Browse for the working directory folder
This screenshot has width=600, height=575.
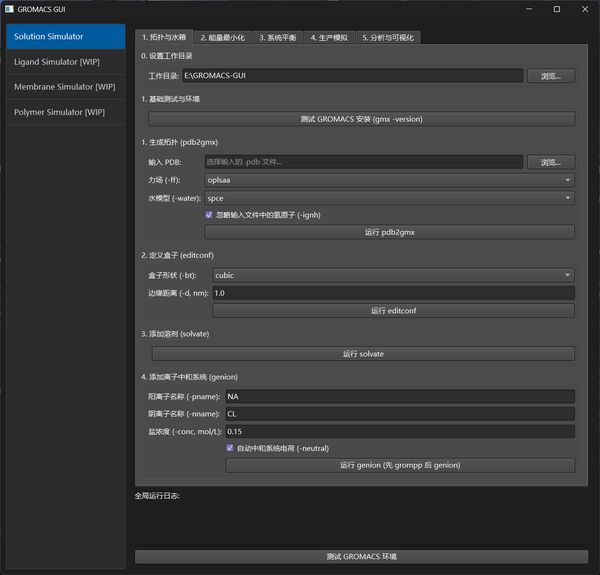551,76
